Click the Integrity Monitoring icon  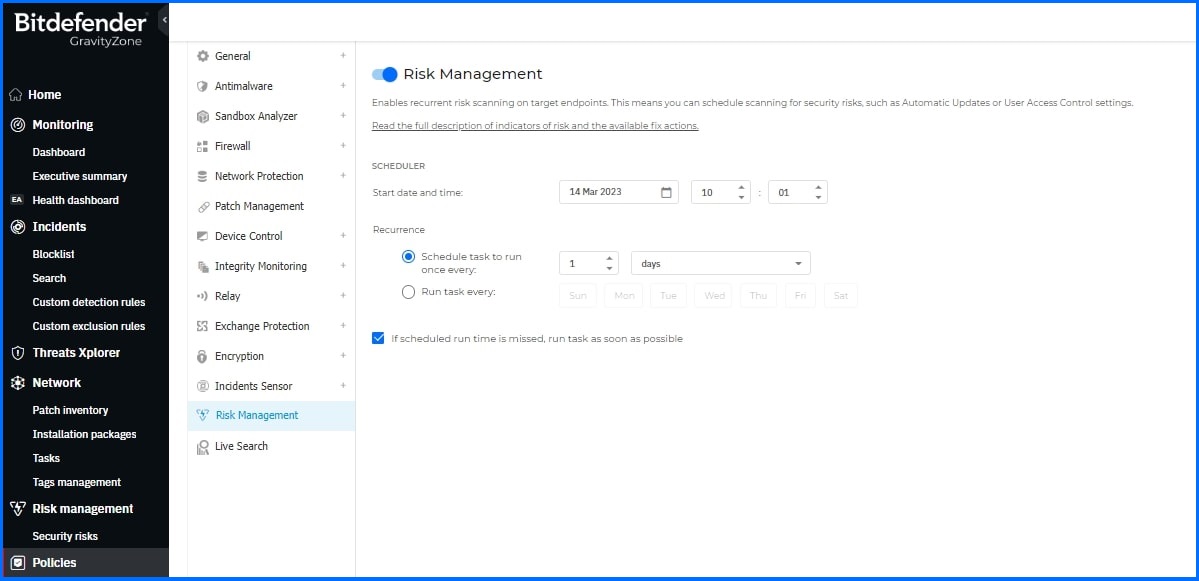point(203,267)
